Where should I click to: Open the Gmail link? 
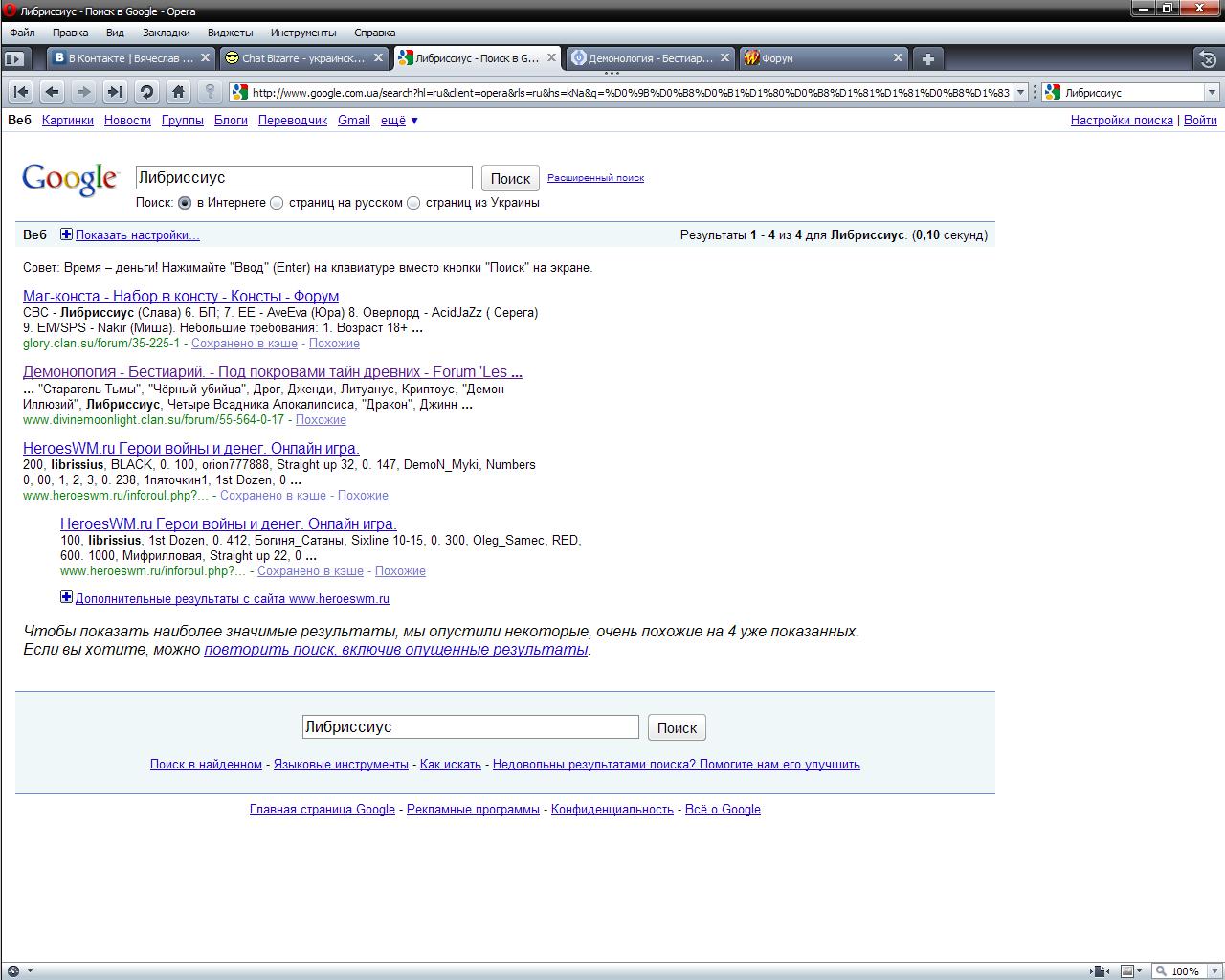(x=354, y=121)
